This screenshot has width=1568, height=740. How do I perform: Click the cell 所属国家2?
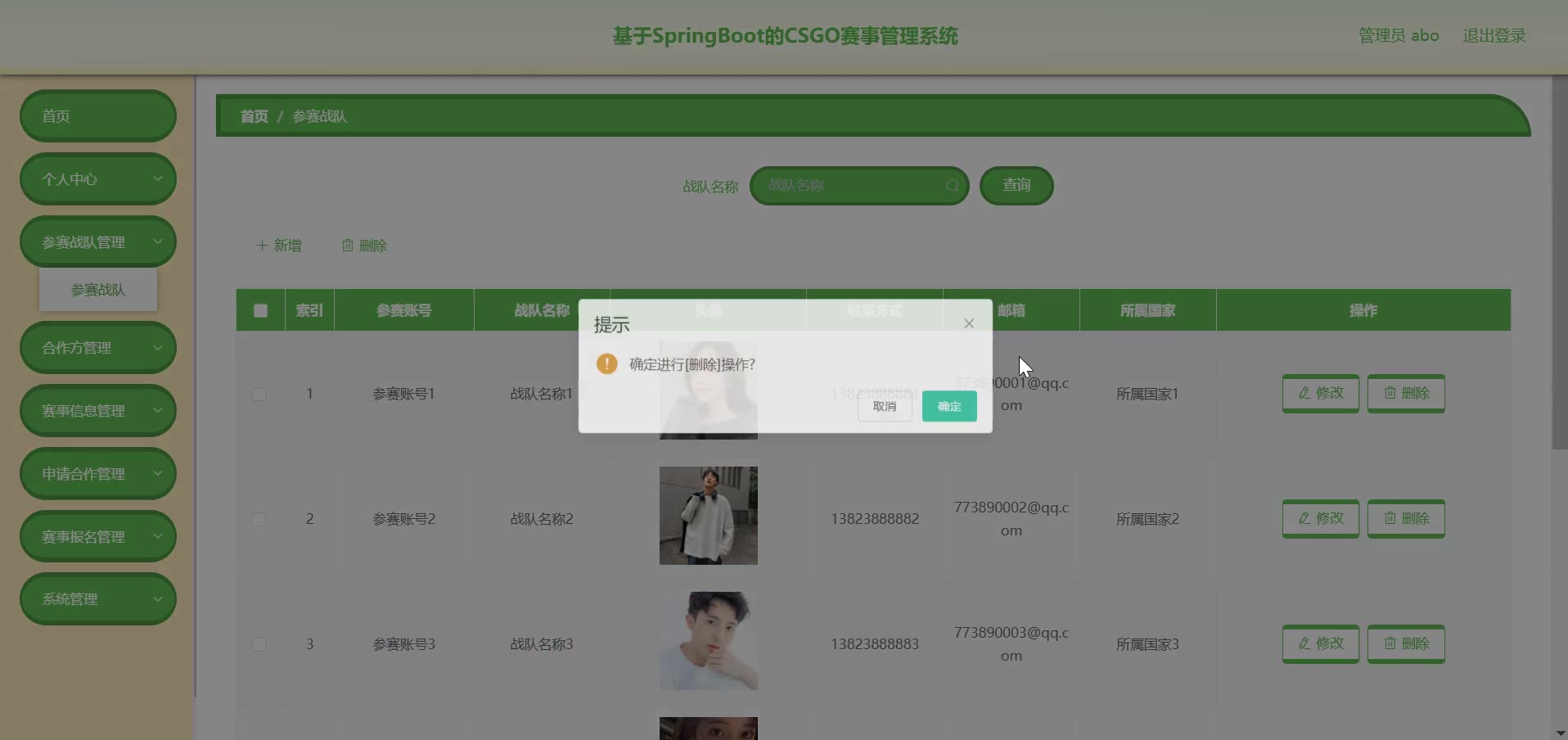coord(1147,519)
